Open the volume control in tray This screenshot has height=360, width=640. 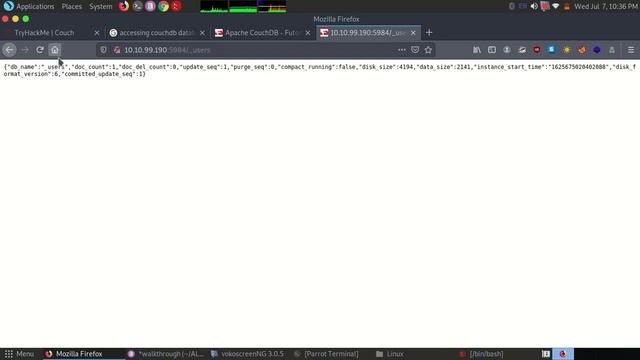pyautogui.click(x=534, y=6)
